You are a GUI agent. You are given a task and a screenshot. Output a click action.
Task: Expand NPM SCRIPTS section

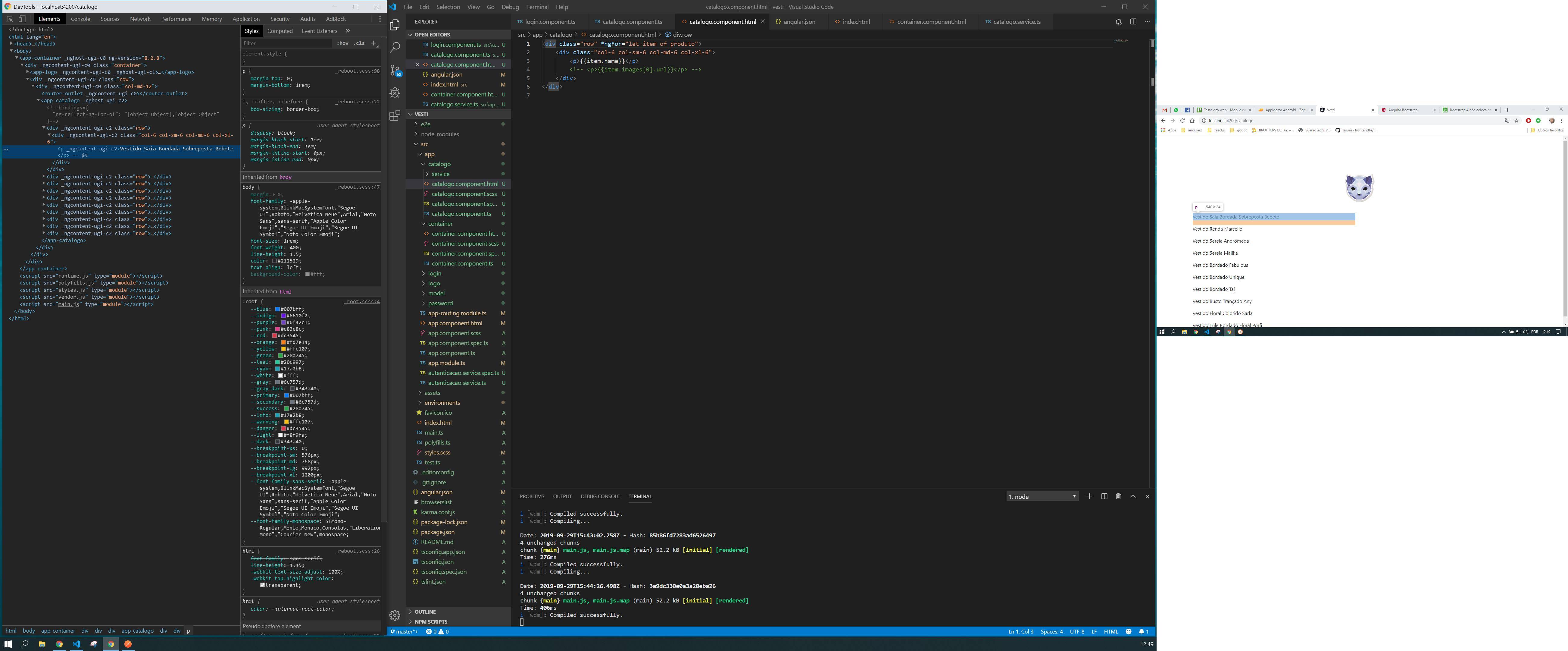430,622
